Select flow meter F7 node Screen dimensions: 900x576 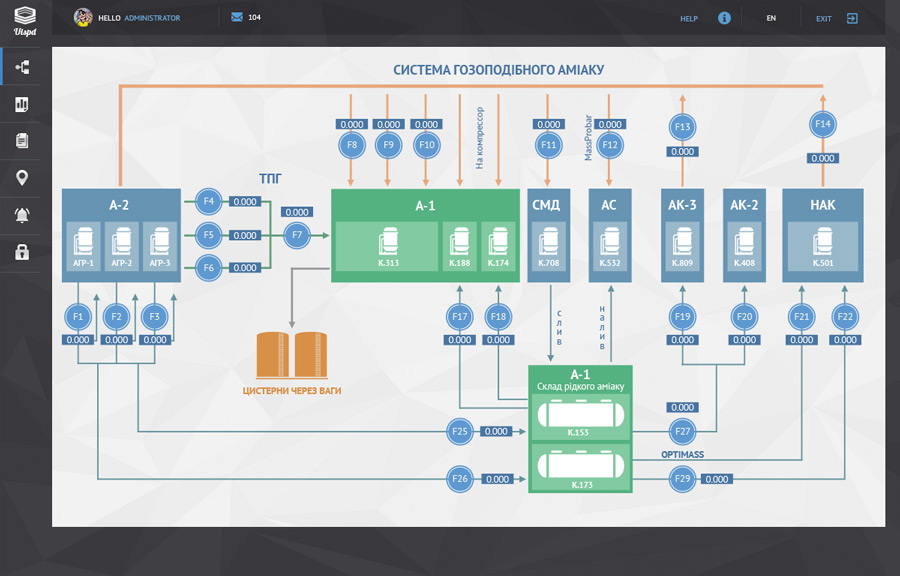point(296,236)
